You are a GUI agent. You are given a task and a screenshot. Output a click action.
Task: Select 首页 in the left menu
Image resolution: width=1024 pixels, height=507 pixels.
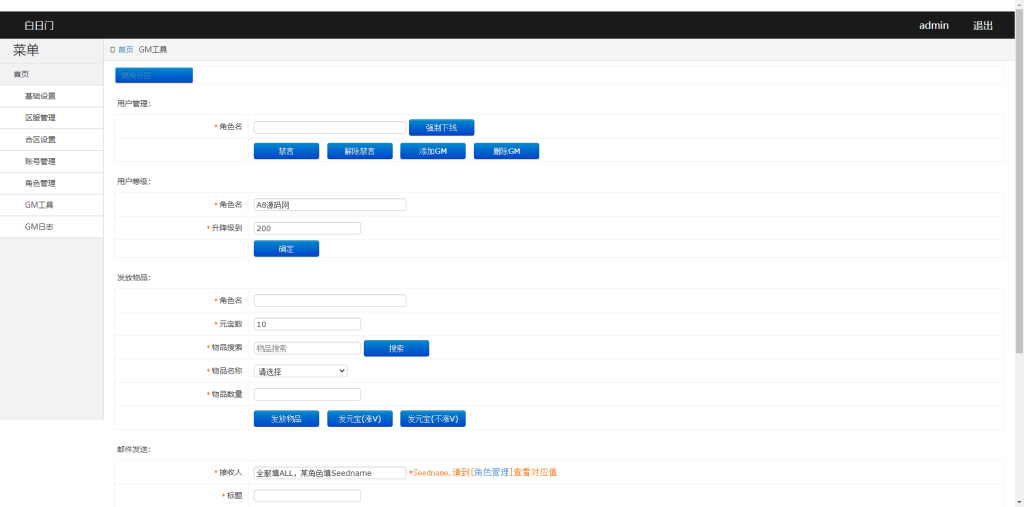coord(52,74)
